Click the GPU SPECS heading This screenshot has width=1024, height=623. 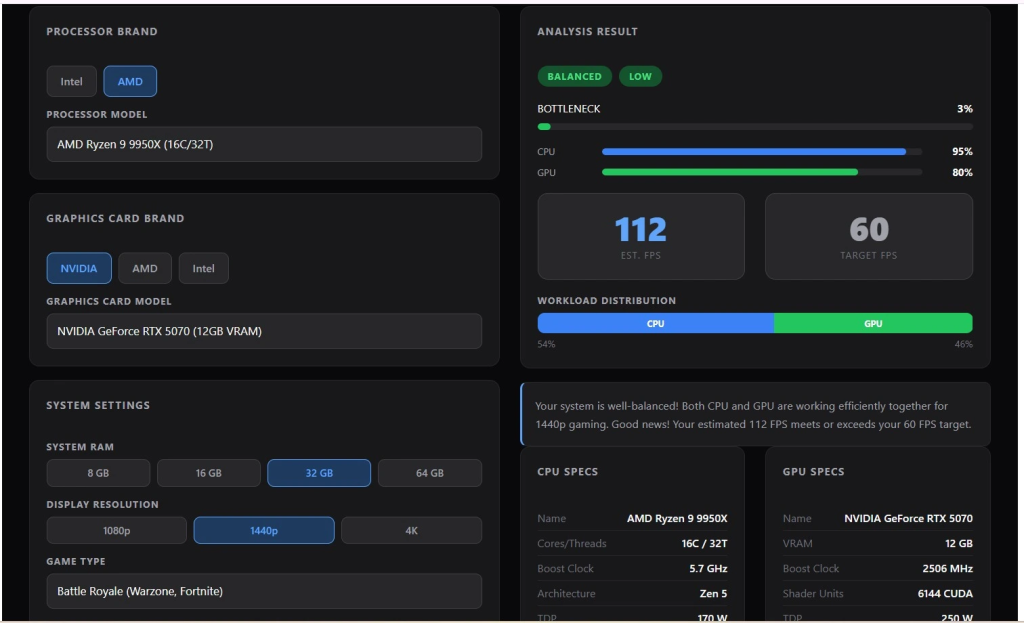pyautogui.click(x=813, y=471)
